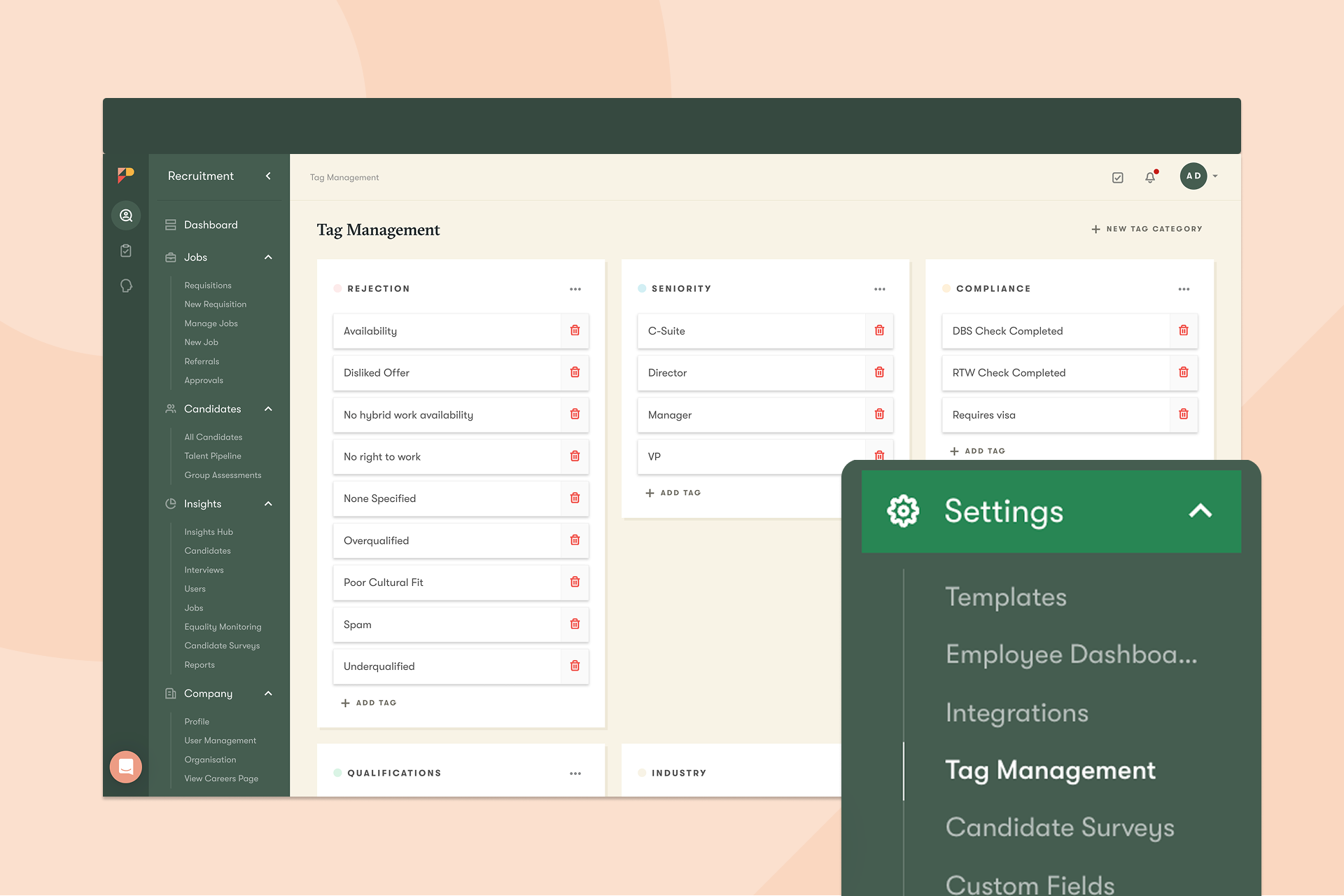1344x896 pixels.
Task: Select Integrations in Settings menu
Action: point(1016,713)
